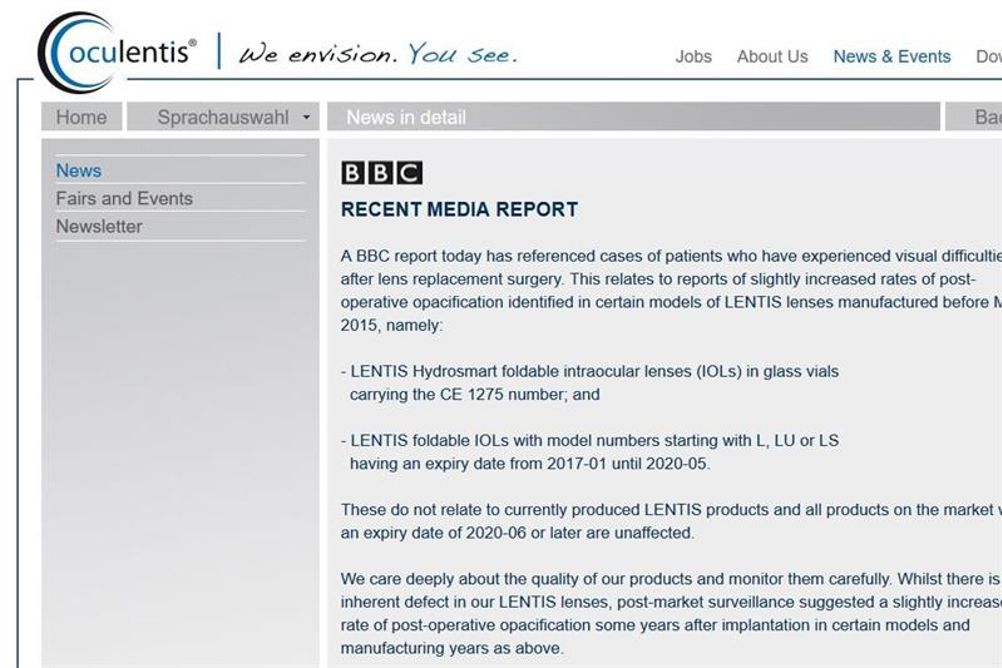Open News & Events in top navigation
The height and width of the screenshot is (668, 1002).
point(891,56)
